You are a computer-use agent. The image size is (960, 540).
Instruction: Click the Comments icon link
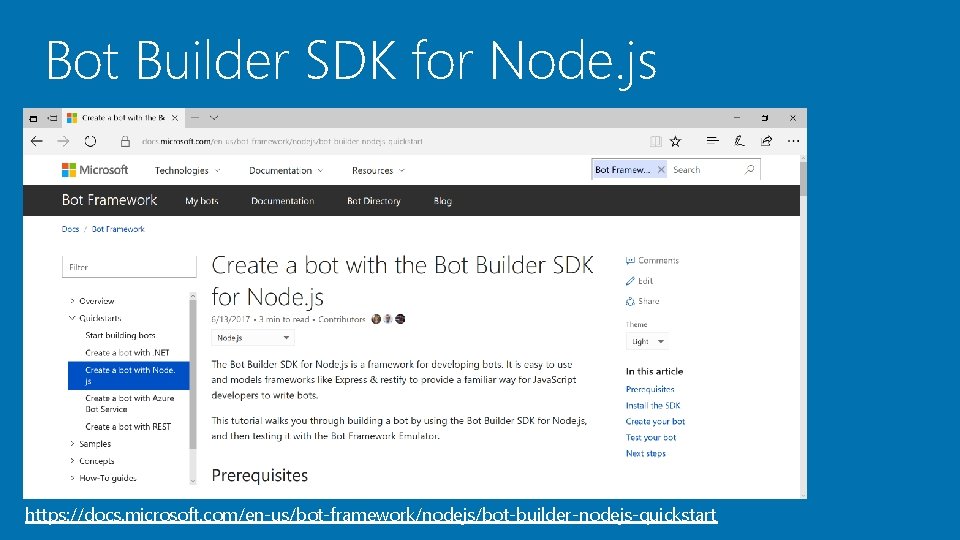[x=652, y=260]
